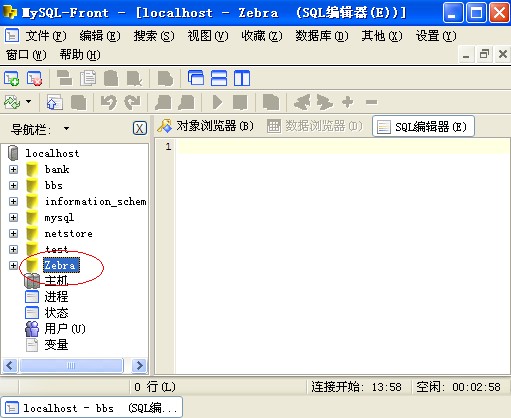Select the netstore database label
Viewport: 511px width, 418px height.
[69, 233]
